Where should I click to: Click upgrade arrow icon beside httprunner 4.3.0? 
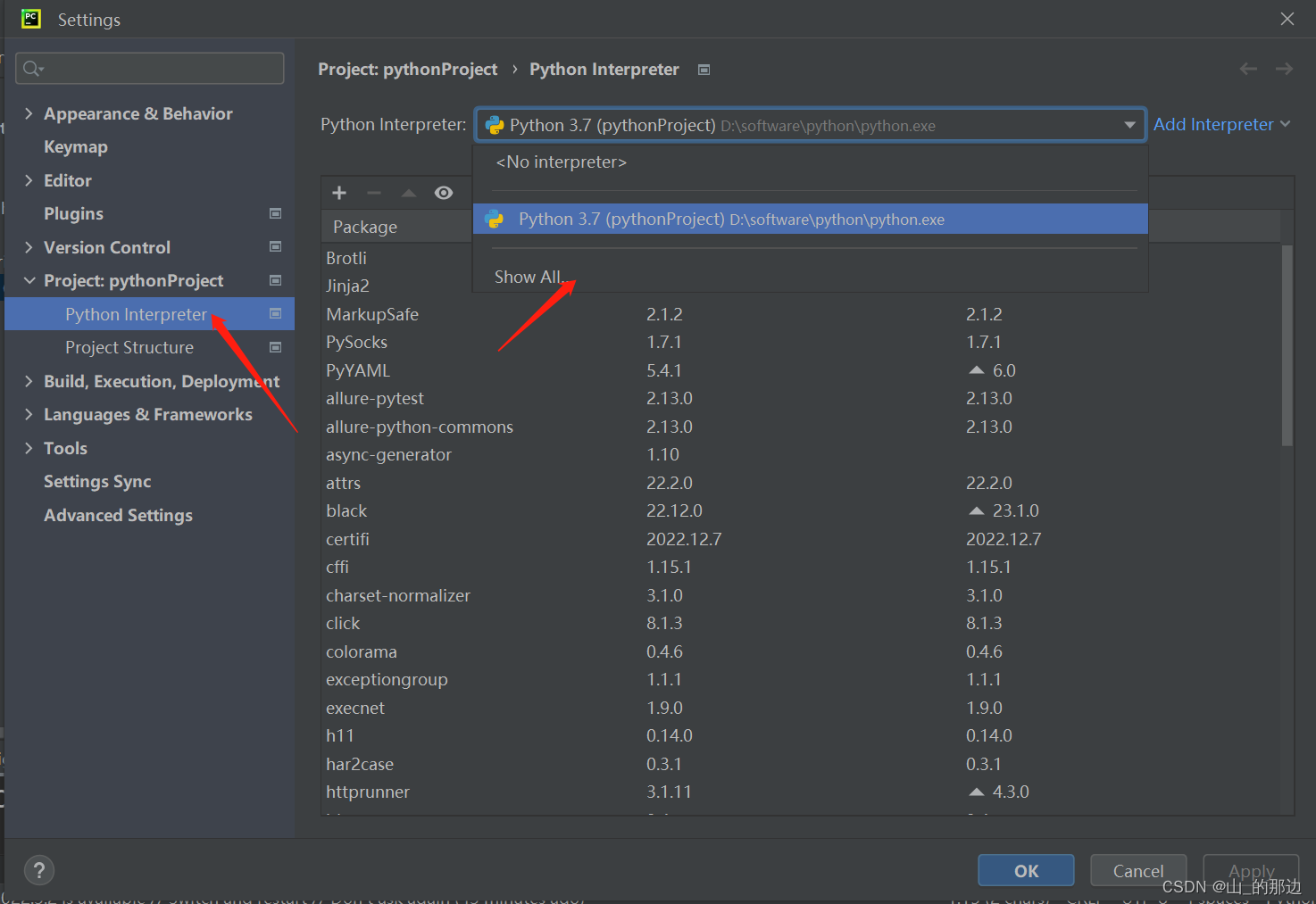tap(977, 792)
